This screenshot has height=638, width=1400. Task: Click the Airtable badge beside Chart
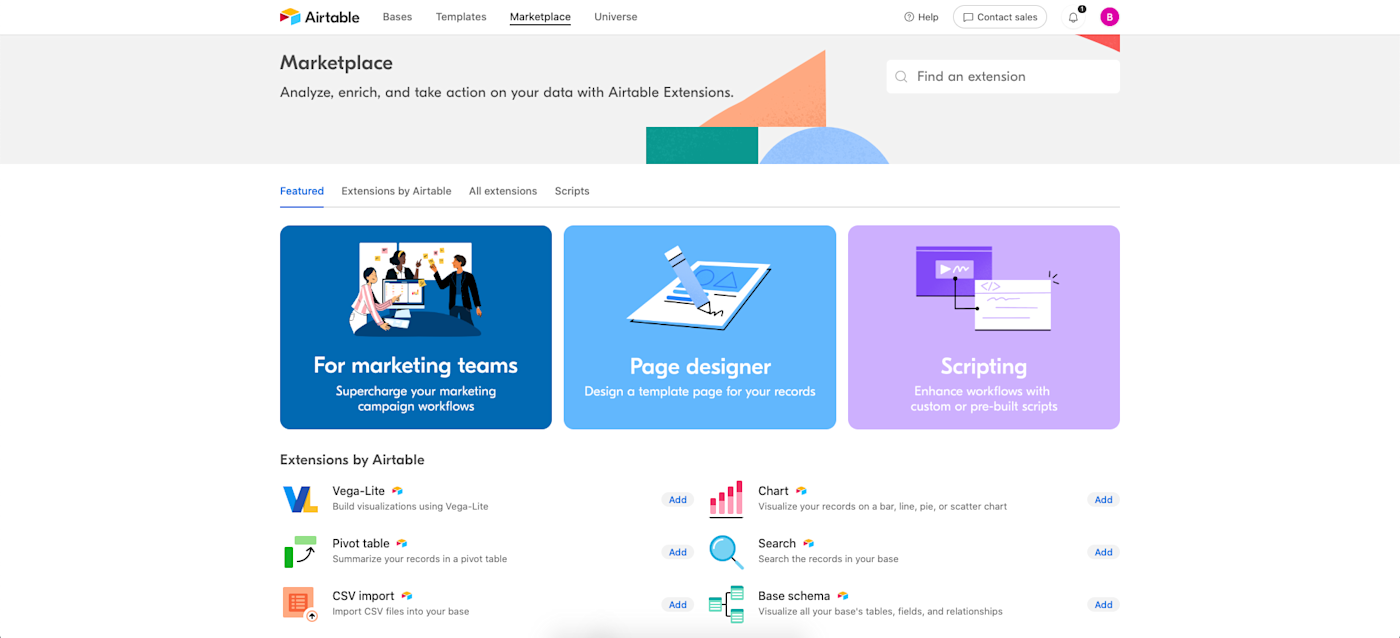(x=801, y=491)
